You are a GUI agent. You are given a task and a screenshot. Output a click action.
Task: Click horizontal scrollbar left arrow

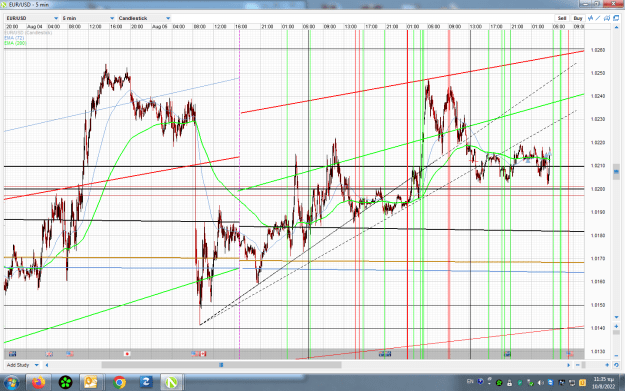(47, 365)
